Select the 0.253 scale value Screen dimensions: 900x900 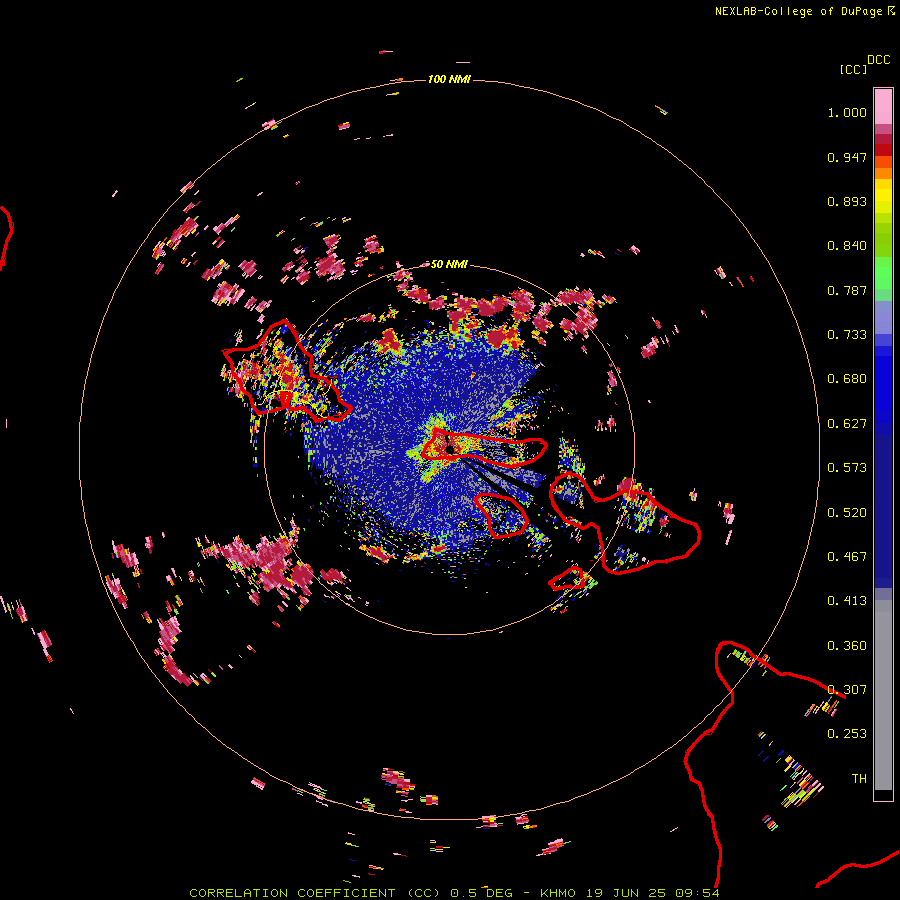click(x=847, y=734)
